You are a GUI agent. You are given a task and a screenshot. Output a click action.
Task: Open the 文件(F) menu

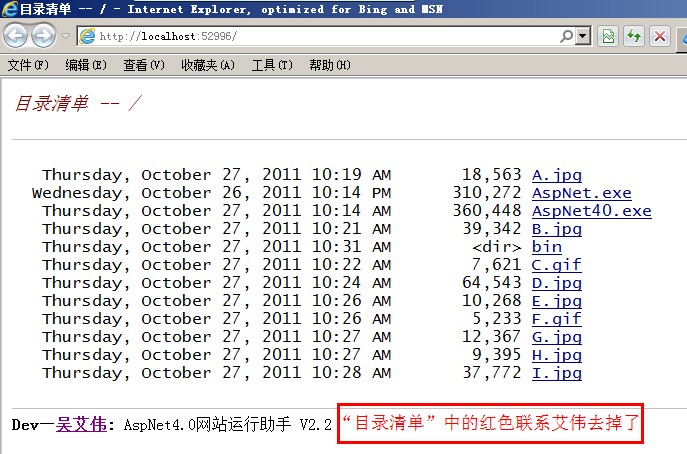(28, 65)
